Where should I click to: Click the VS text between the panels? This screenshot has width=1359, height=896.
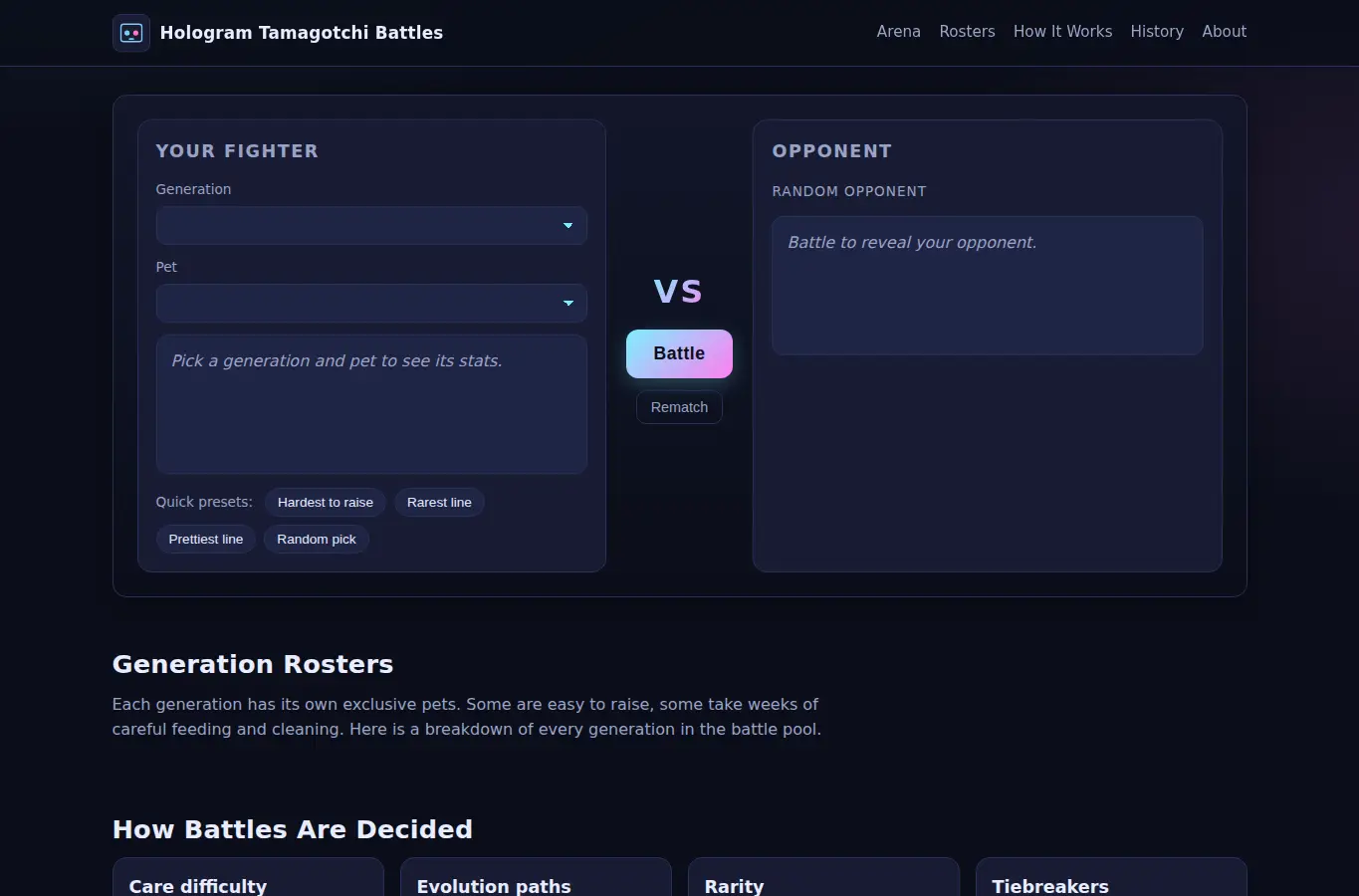(679, 291)
